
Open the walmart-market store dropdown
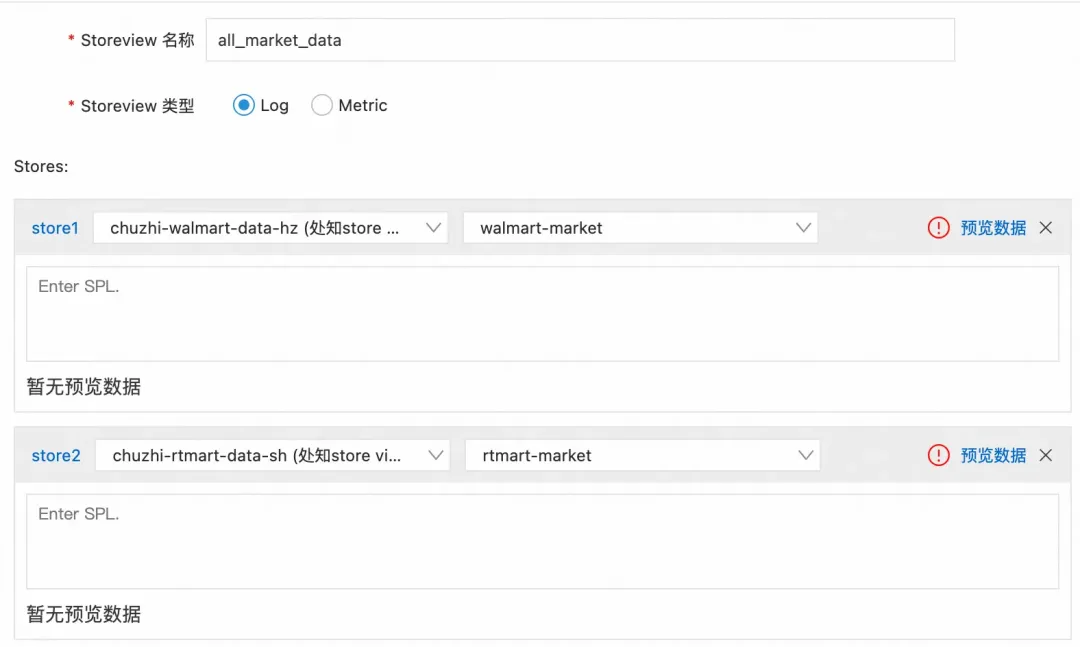tap(641, 227)
